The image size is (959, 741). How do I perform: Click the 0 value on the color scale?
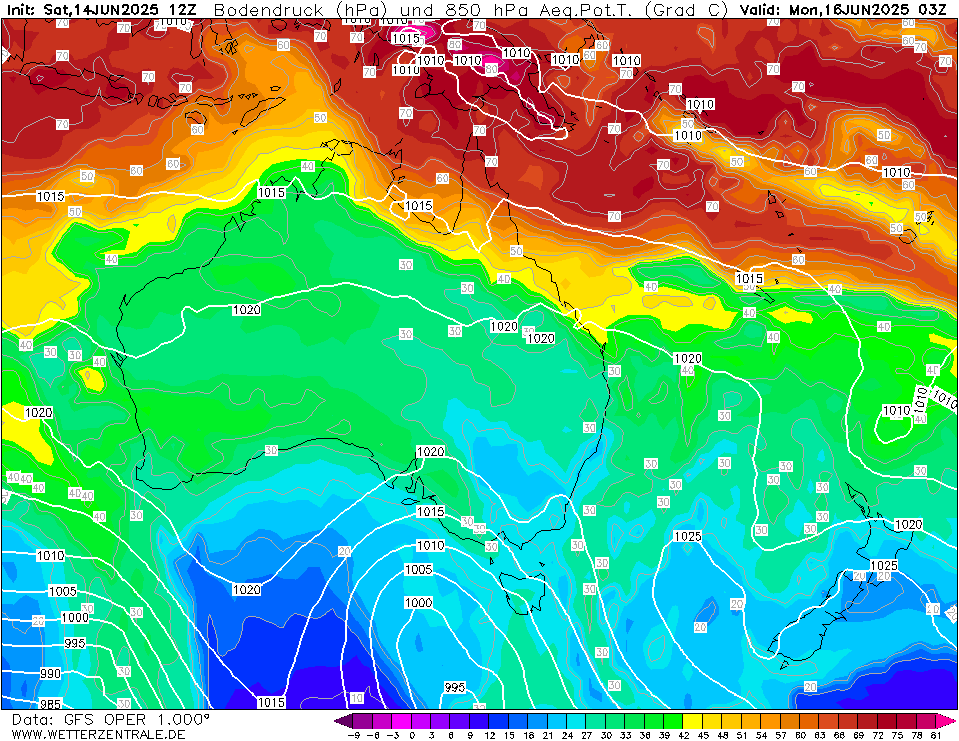tap(412, 735)
